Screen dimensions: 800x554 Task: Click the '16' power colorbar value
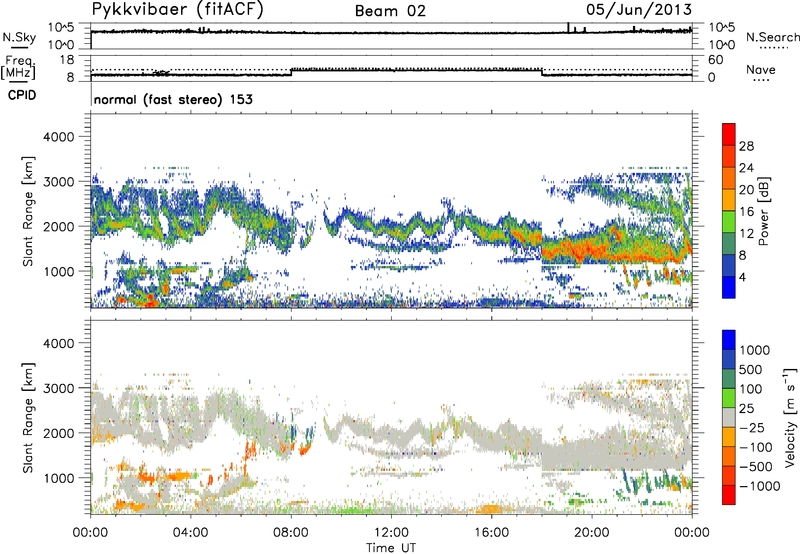(746, 212)
